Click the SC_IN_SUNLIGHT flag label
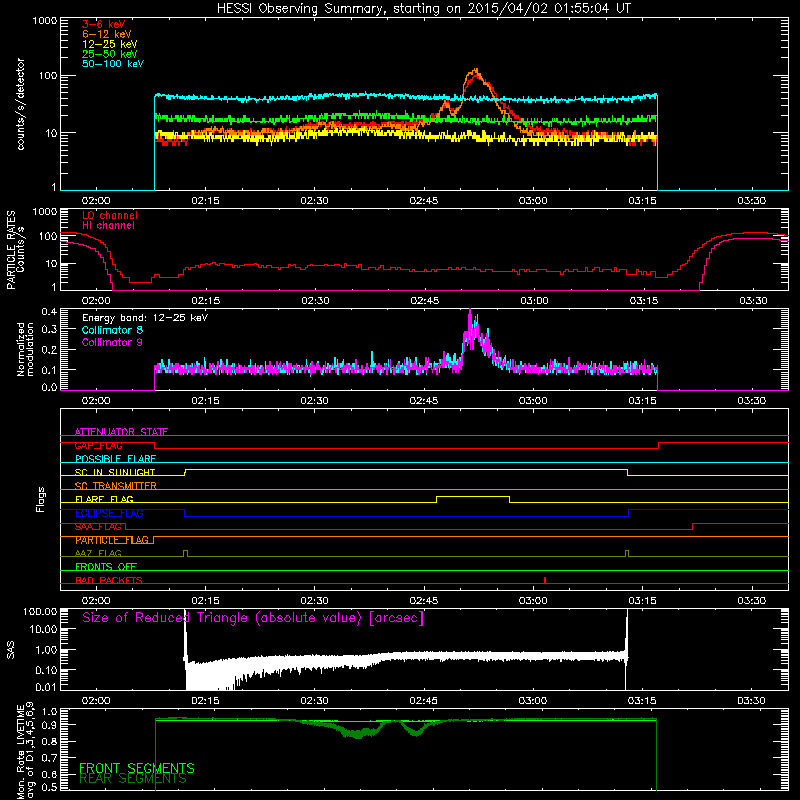 [x=115, y=472]
